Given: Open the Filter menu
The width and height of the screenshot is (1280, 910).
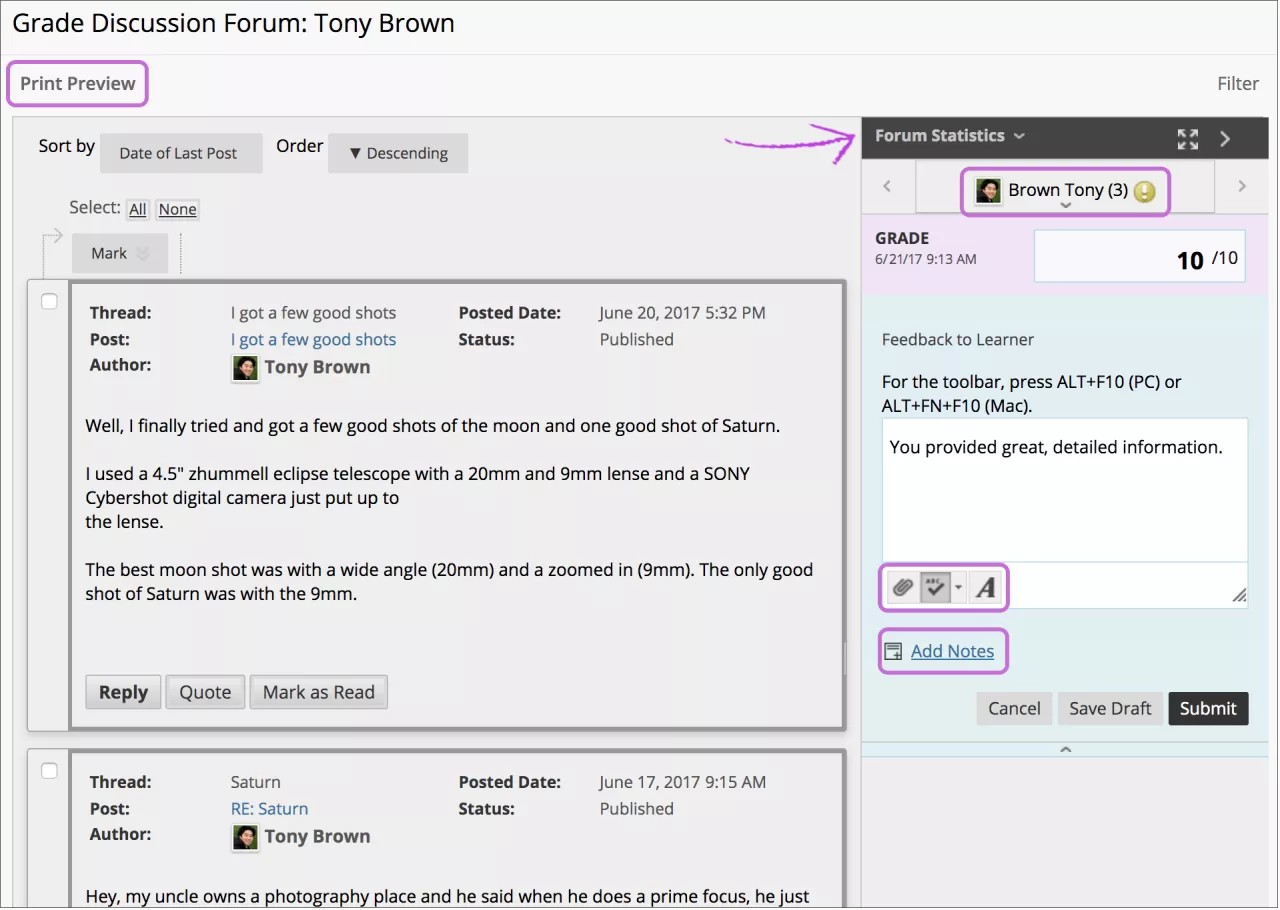Looking at the screenshot, I should [1238, 83].
